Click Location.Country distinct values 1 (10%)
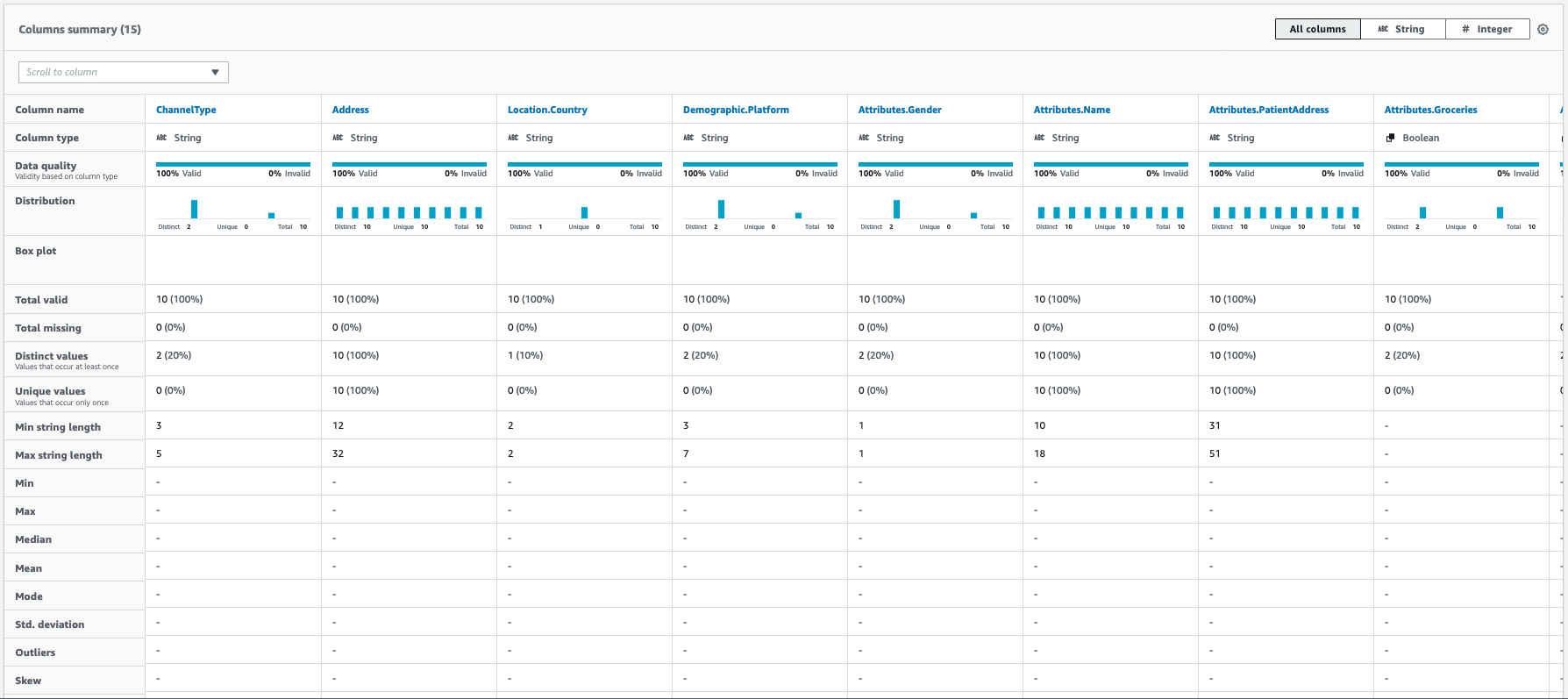 pyautogui.click(x=525, y=355)
